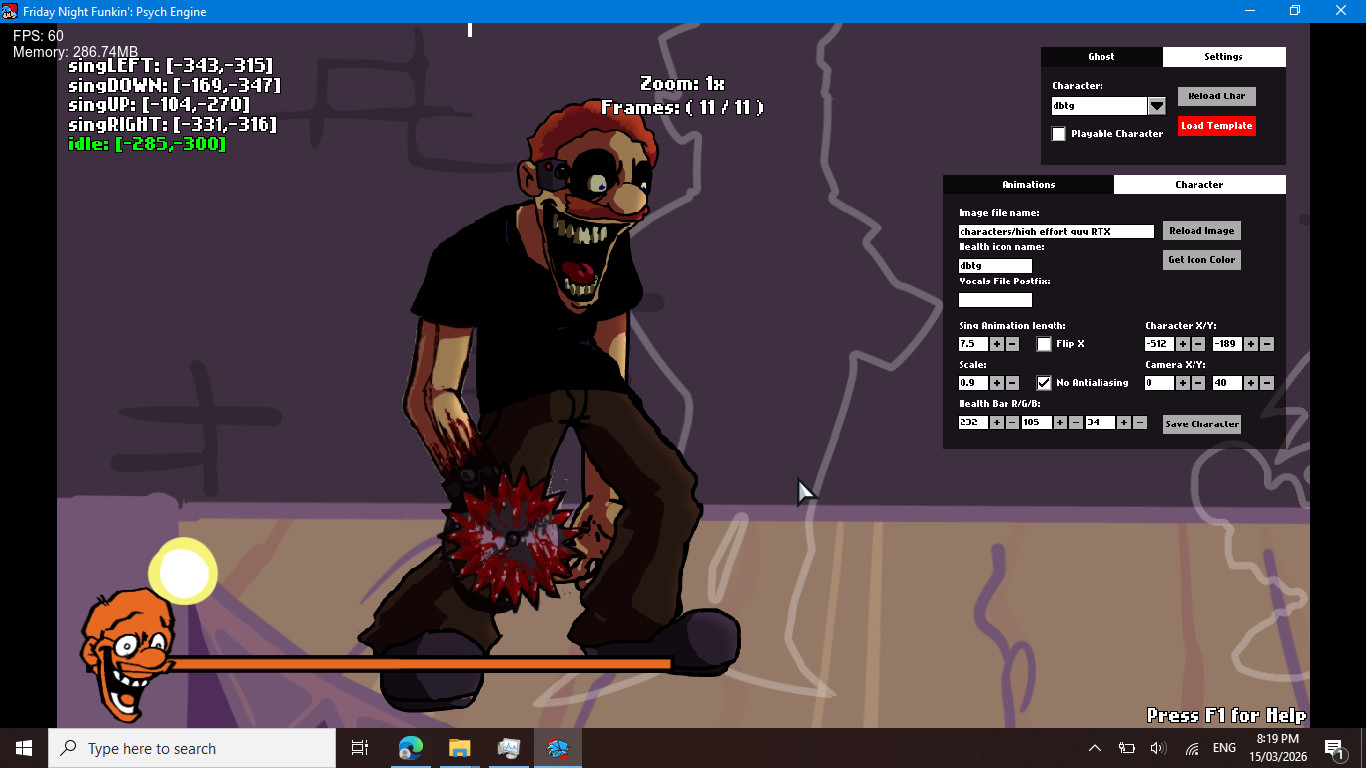Decrease Health Bar green value
Viewport: 1366px width, 768px height.
1076,423
